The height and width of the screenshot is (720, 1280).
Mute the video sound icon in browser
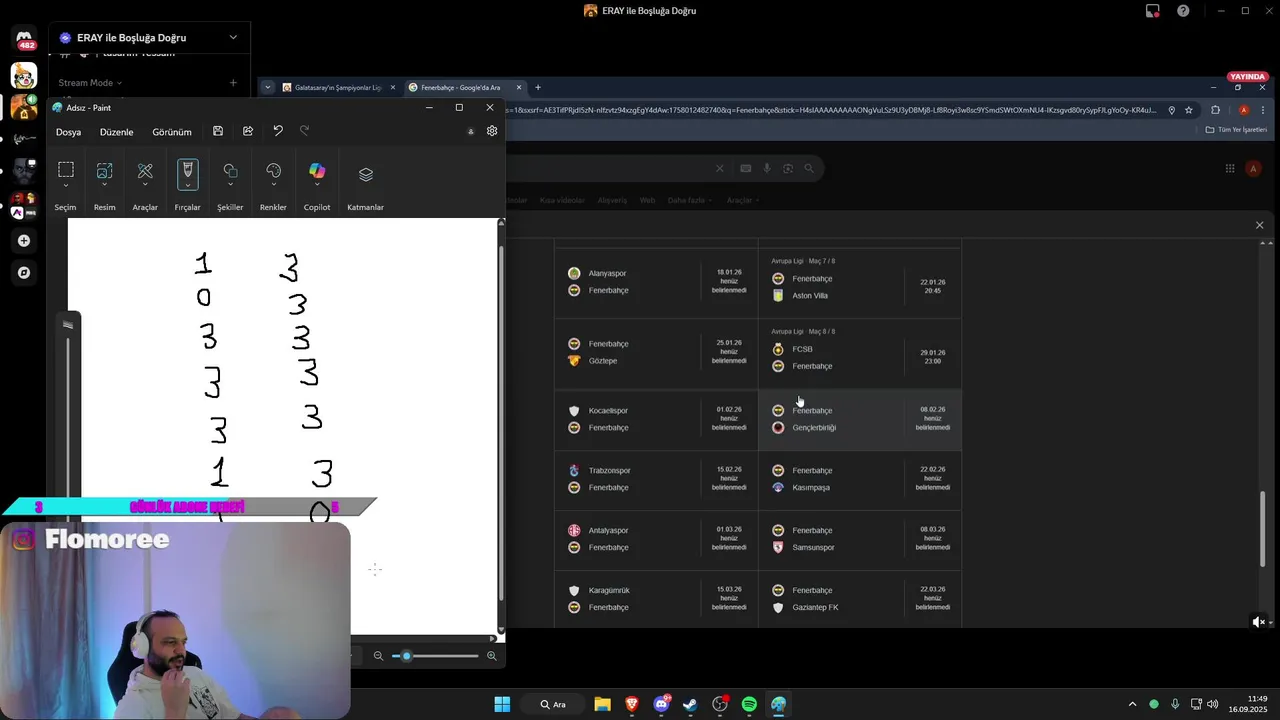pyautogui.click(x=1260, y=622)
